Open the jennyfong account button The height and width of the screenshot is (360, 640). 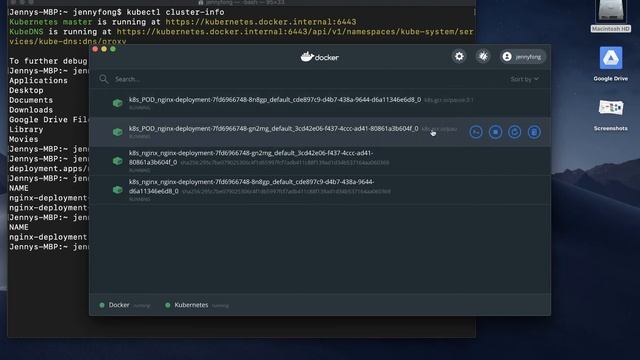(522, 57)
